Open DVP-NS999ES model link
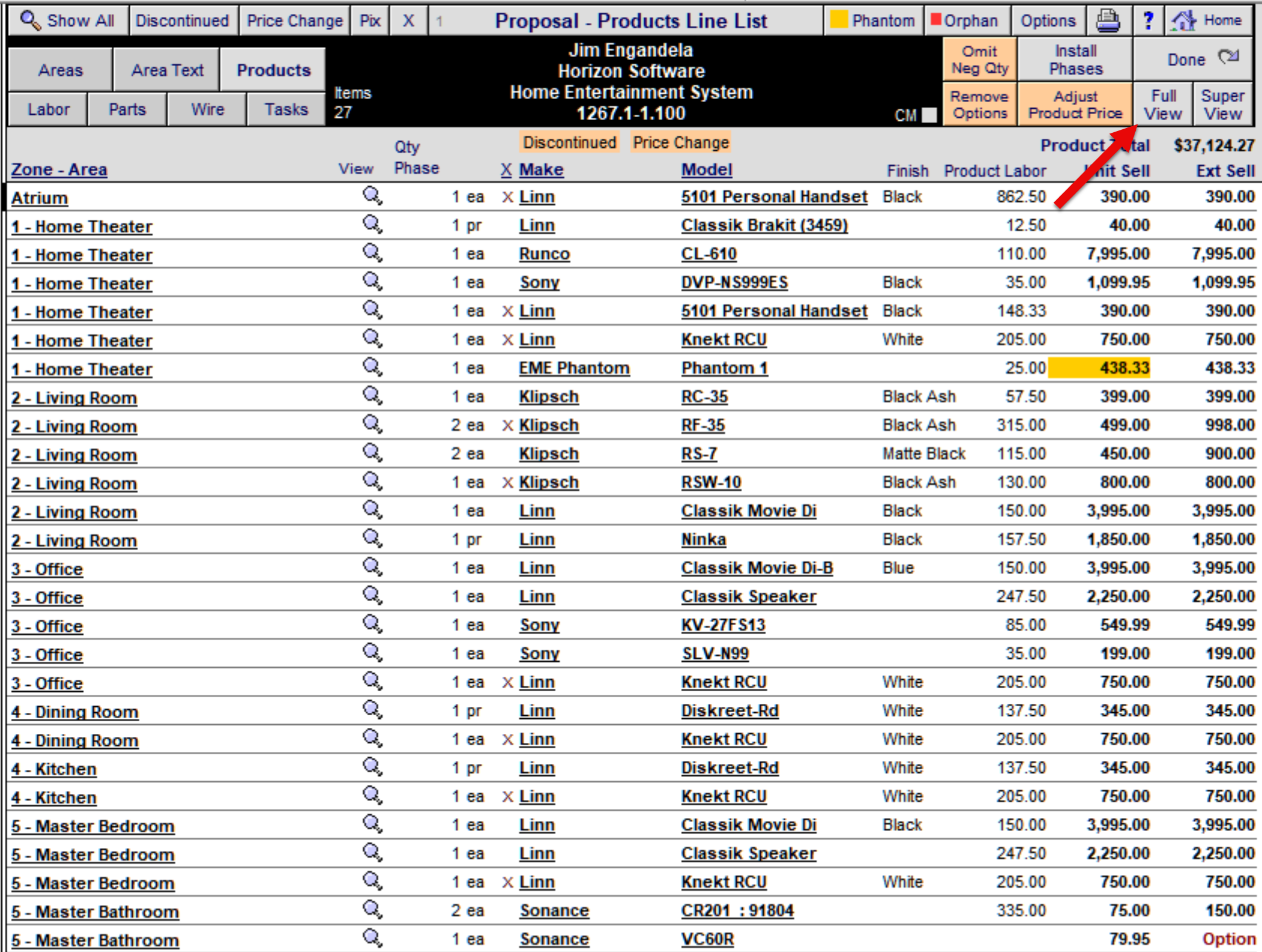Image resolution: width=1262 pixels, height=952 pixels. (x=734, y=282)
